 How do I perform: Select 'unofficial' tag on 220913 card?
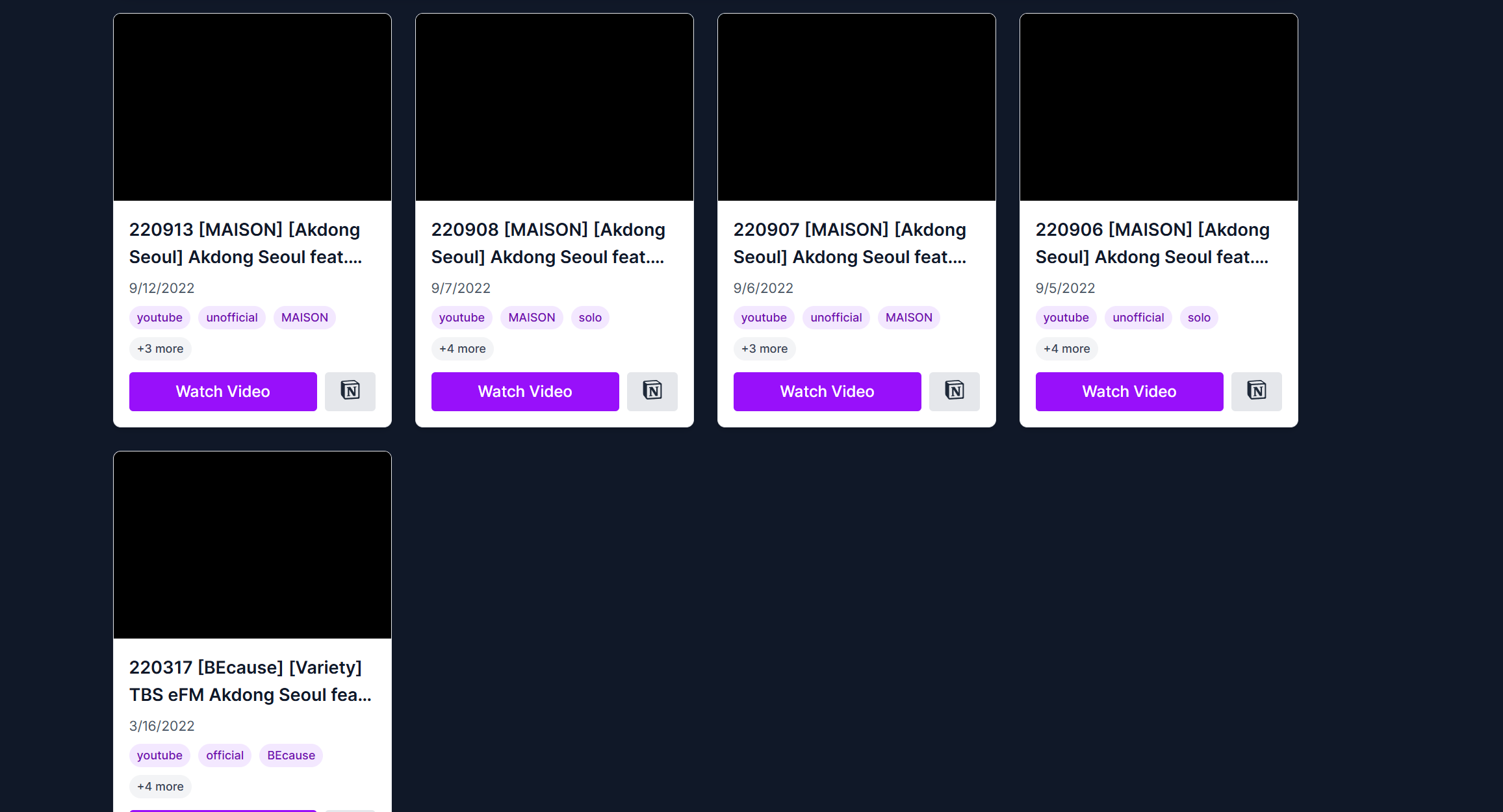(232, 318)
